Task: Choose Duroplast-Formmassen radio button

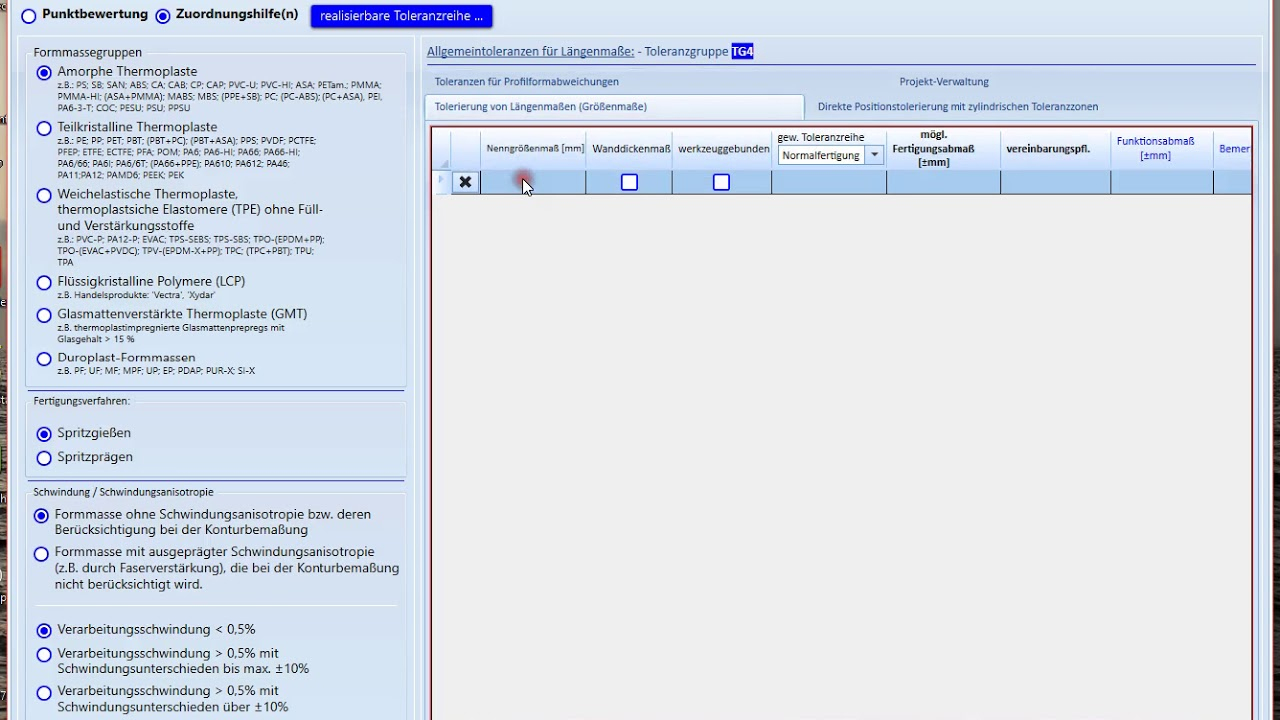Action: click(x=44, y=358)
